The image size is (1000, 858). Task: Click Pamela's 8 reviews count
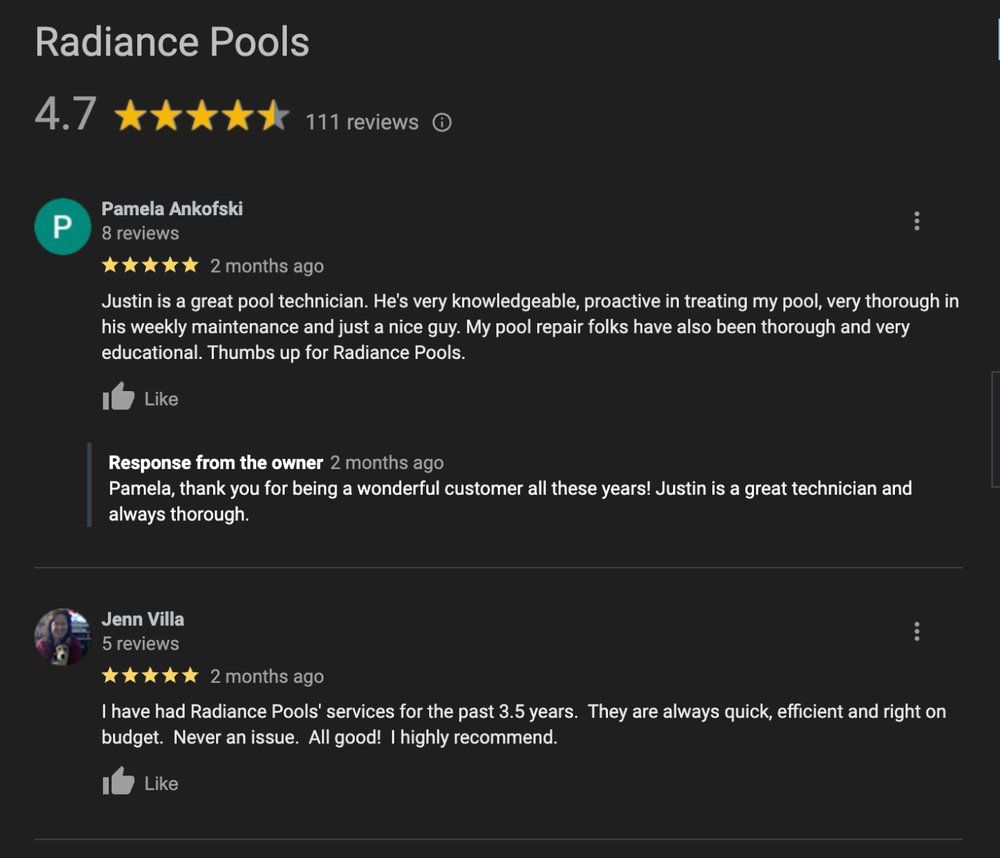coord(140,233)
